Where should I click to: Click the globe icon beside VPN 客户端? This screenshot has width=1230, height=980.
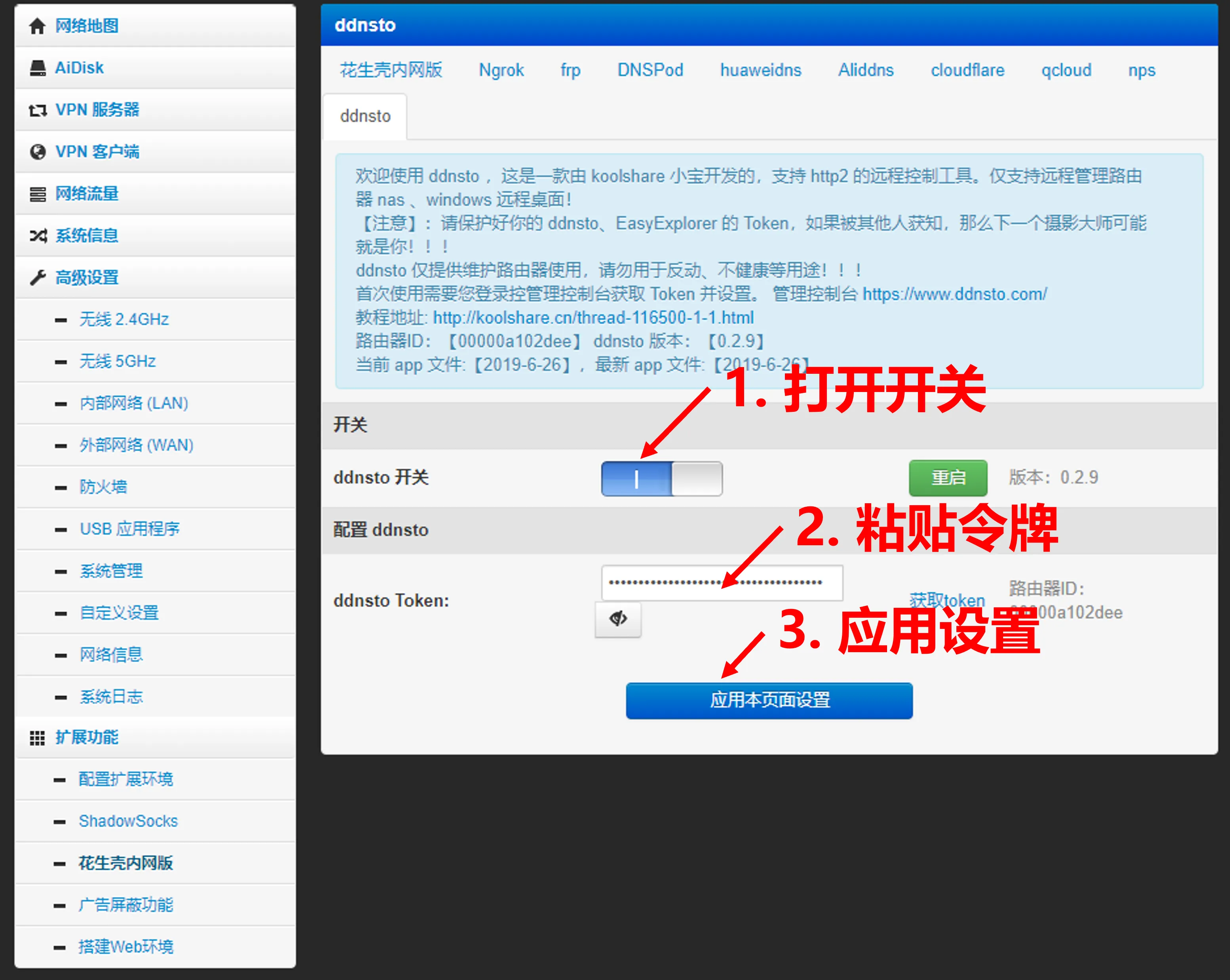pos(38,152)
